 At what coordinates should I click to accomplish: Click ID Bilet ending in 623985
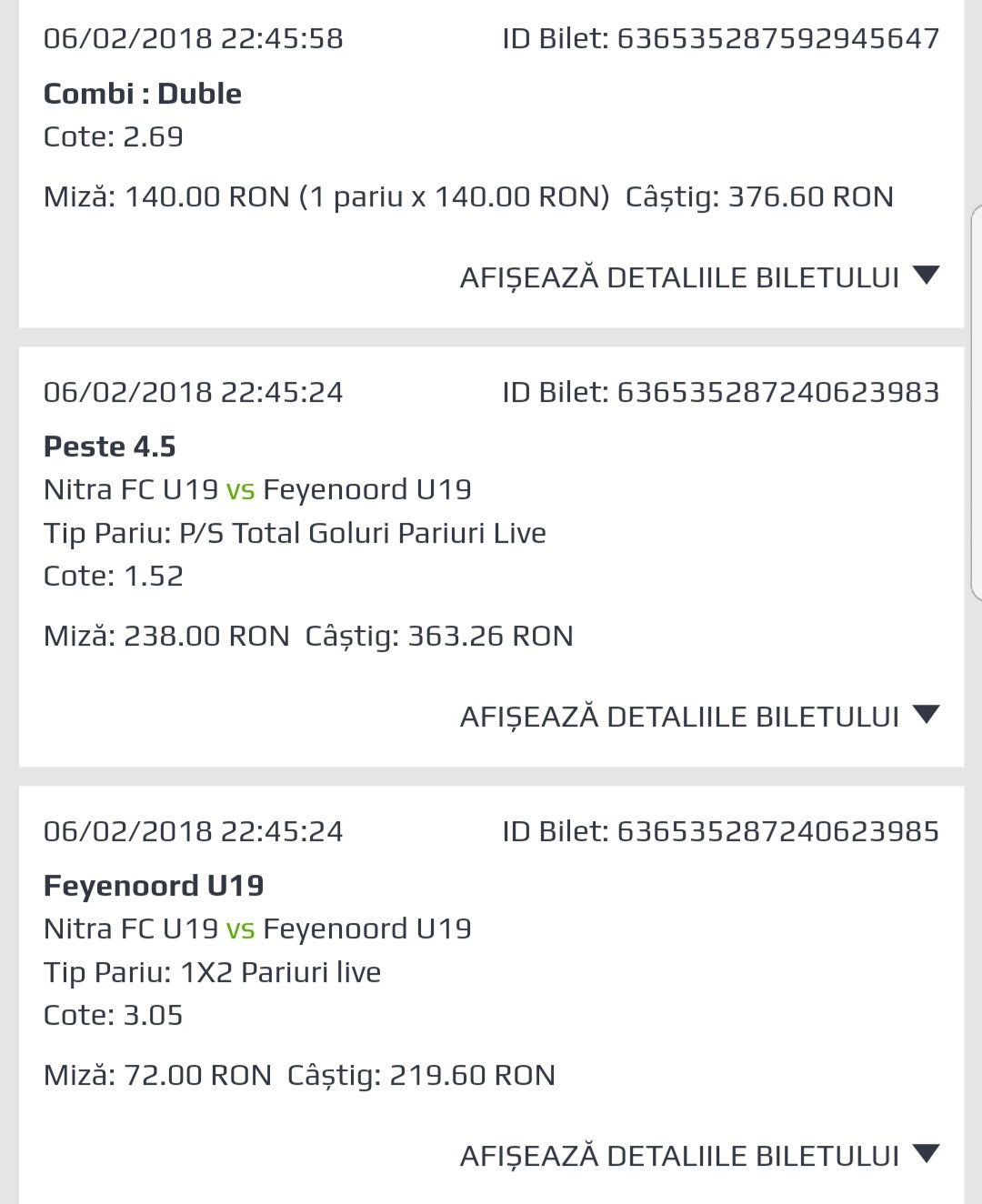coord(721,831)
